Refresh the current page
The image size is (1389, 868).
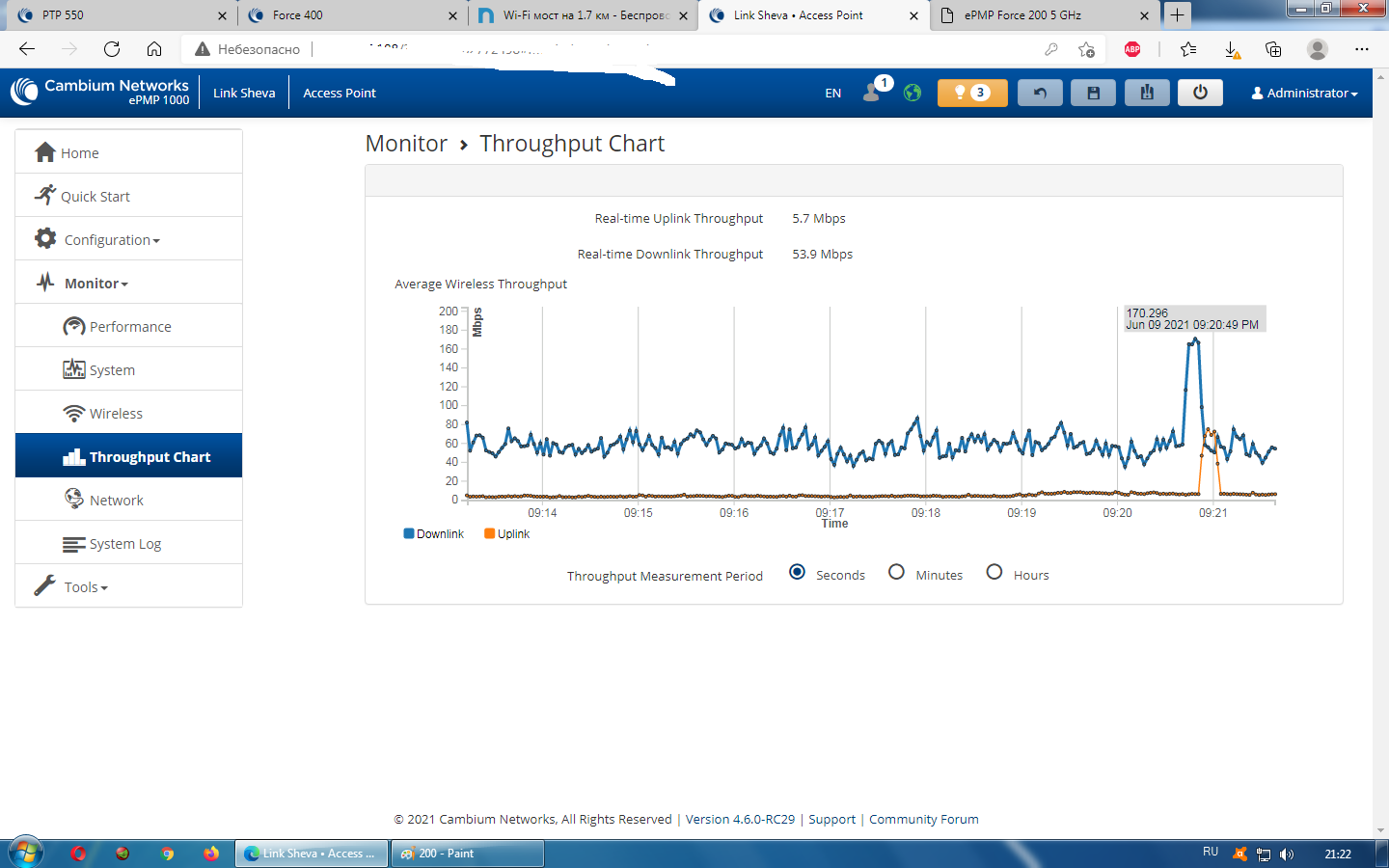(112, 49)
